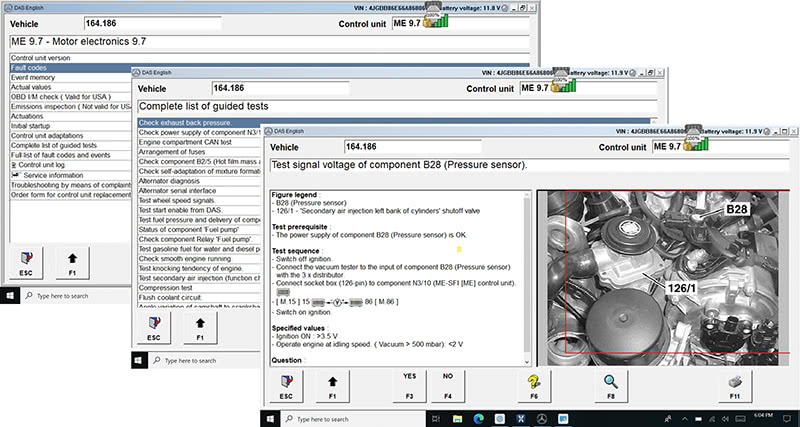Open File Explorer folder icon on taskbar

[x=457, y=419]
